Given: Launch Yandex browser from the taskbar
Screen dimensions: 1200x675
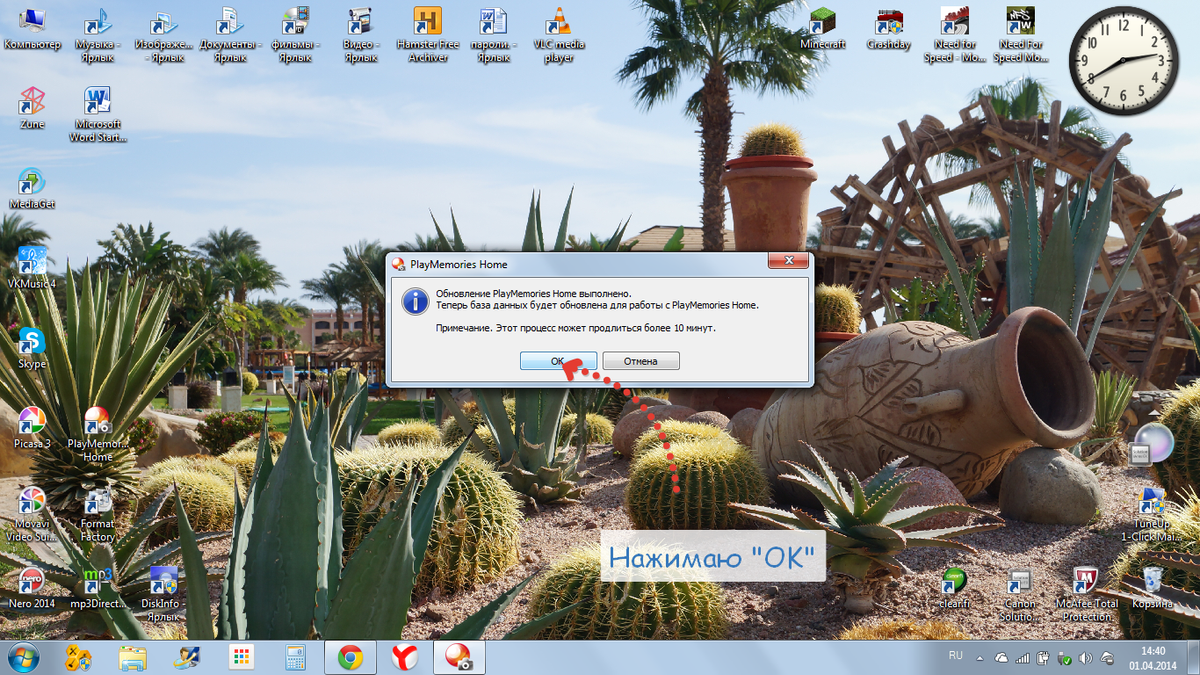Looking at the screenshot, I should click(404, 657).
